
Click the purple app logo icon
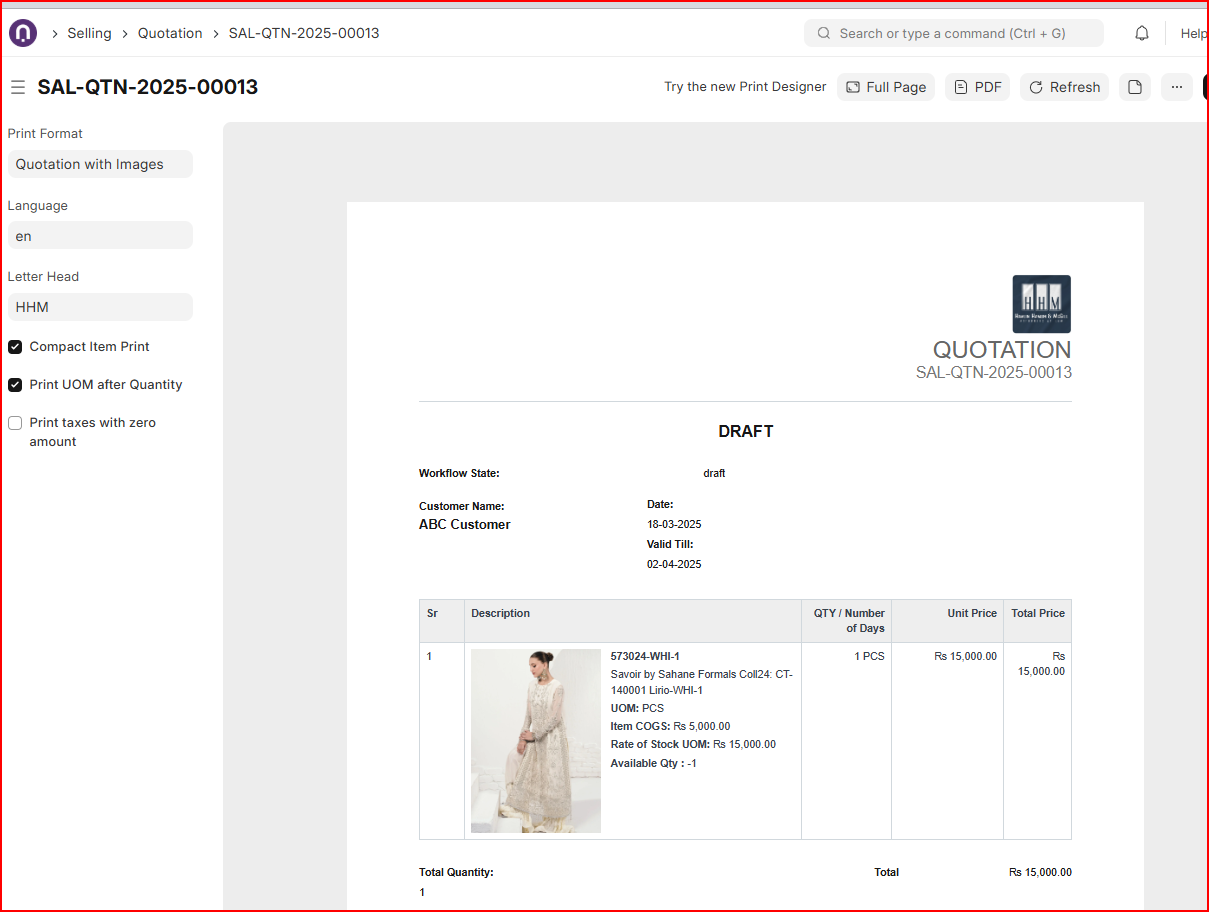pos(23,33)
